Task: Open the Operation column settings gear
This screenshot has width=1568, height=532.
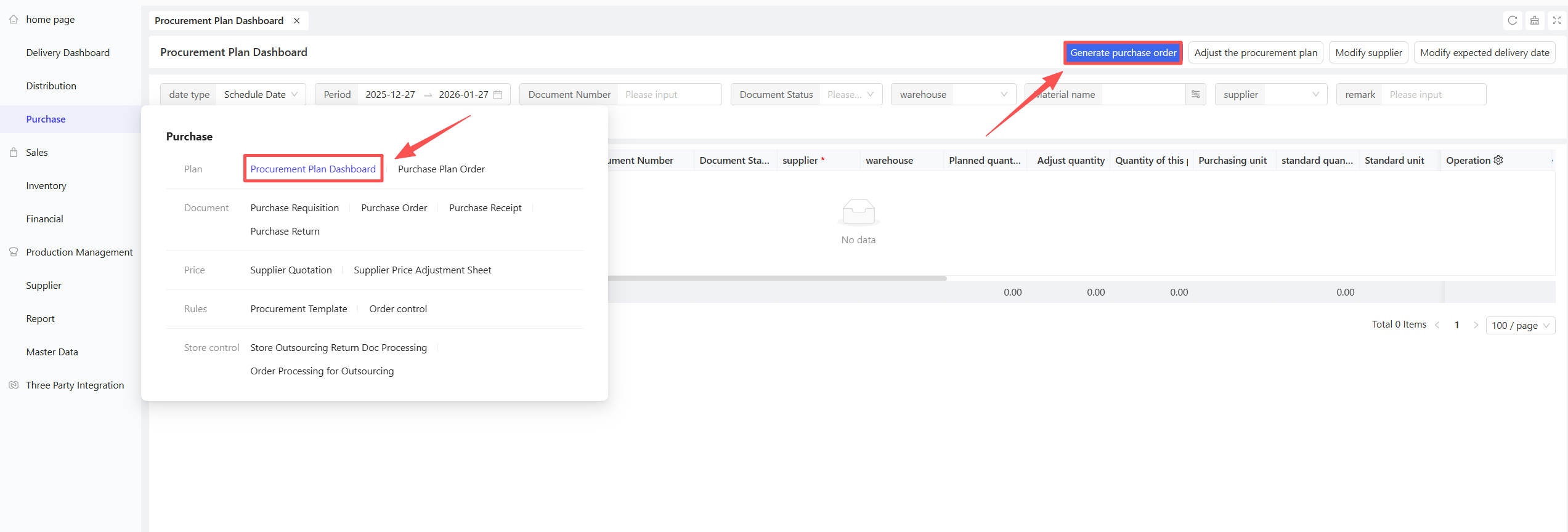Action: (1498, 160)
